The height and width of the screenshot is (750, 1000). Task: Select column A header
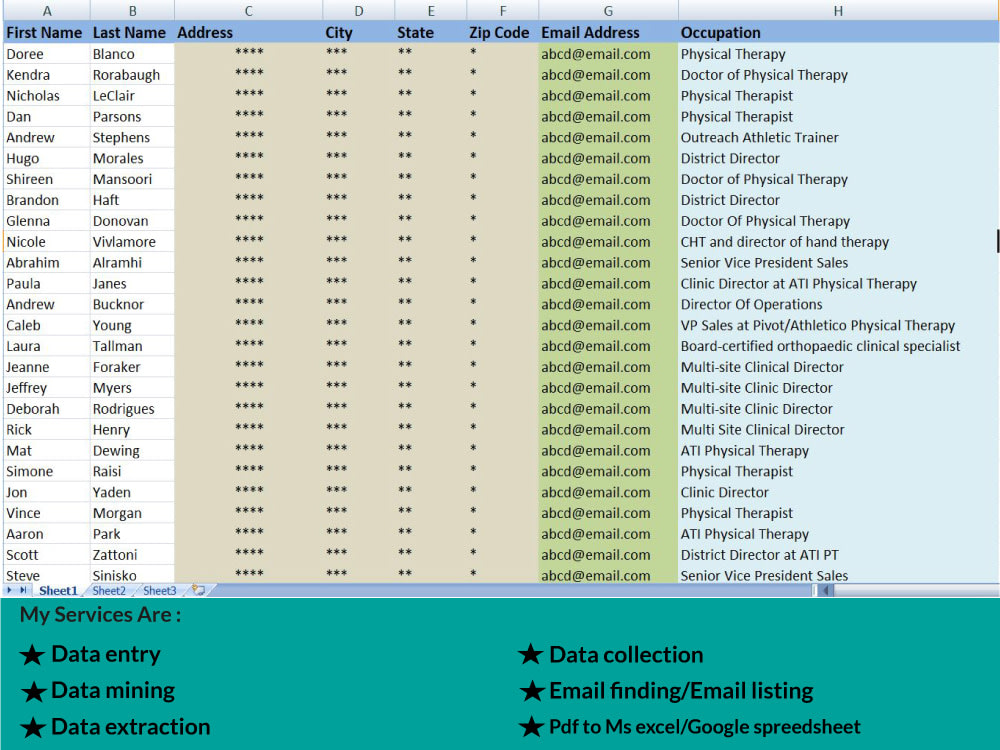click(x=47, y=11)
